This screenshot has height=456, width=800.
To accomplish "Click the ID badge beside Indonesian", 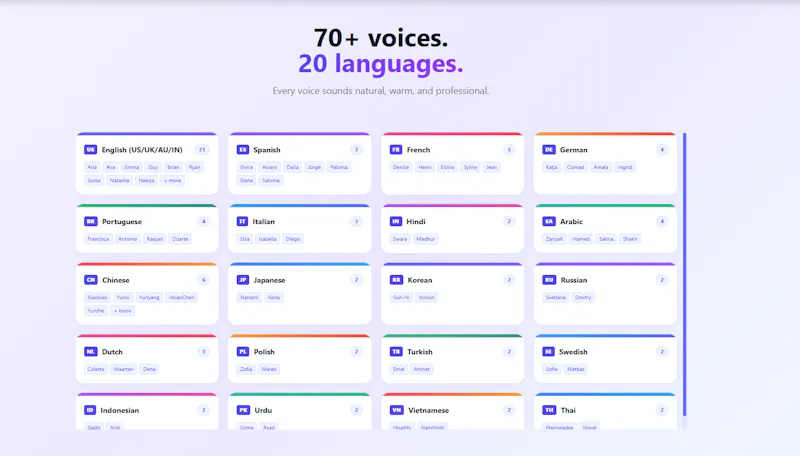I will pos(90,410).
